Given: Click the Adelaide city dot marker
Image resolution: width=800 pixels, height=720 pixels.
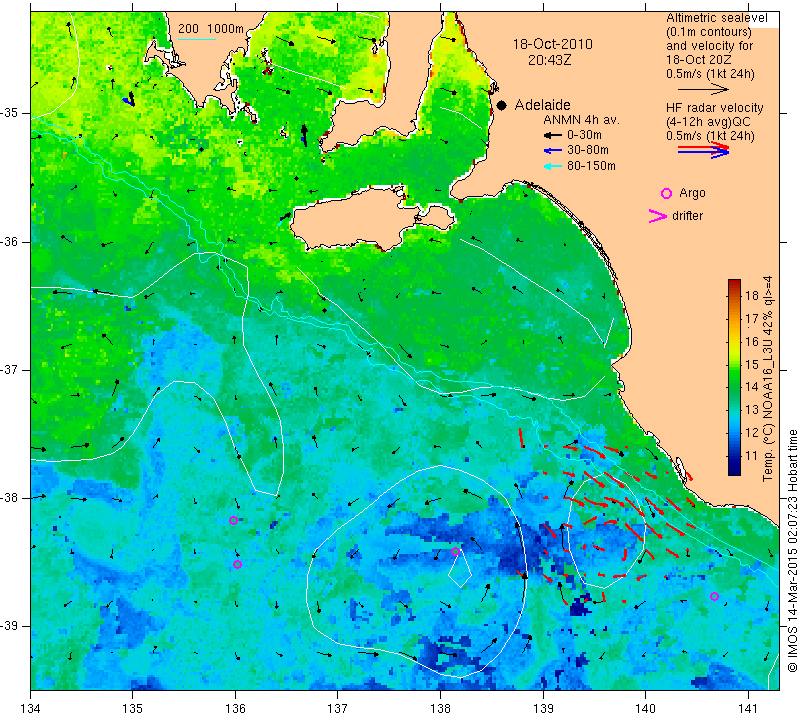Looking at the screenshot, I should click(x=502, y=105).
